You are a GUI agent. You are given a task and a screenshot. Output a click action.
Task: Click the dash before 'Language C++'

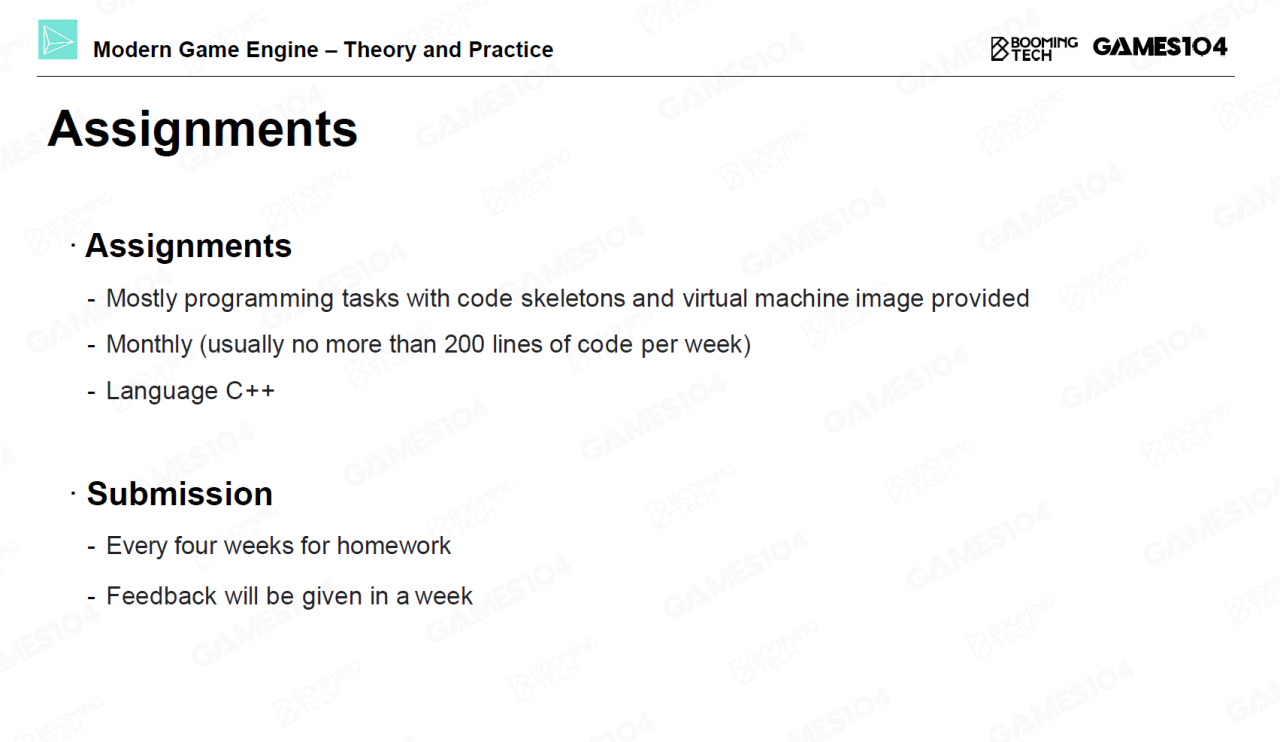point(92,392)
